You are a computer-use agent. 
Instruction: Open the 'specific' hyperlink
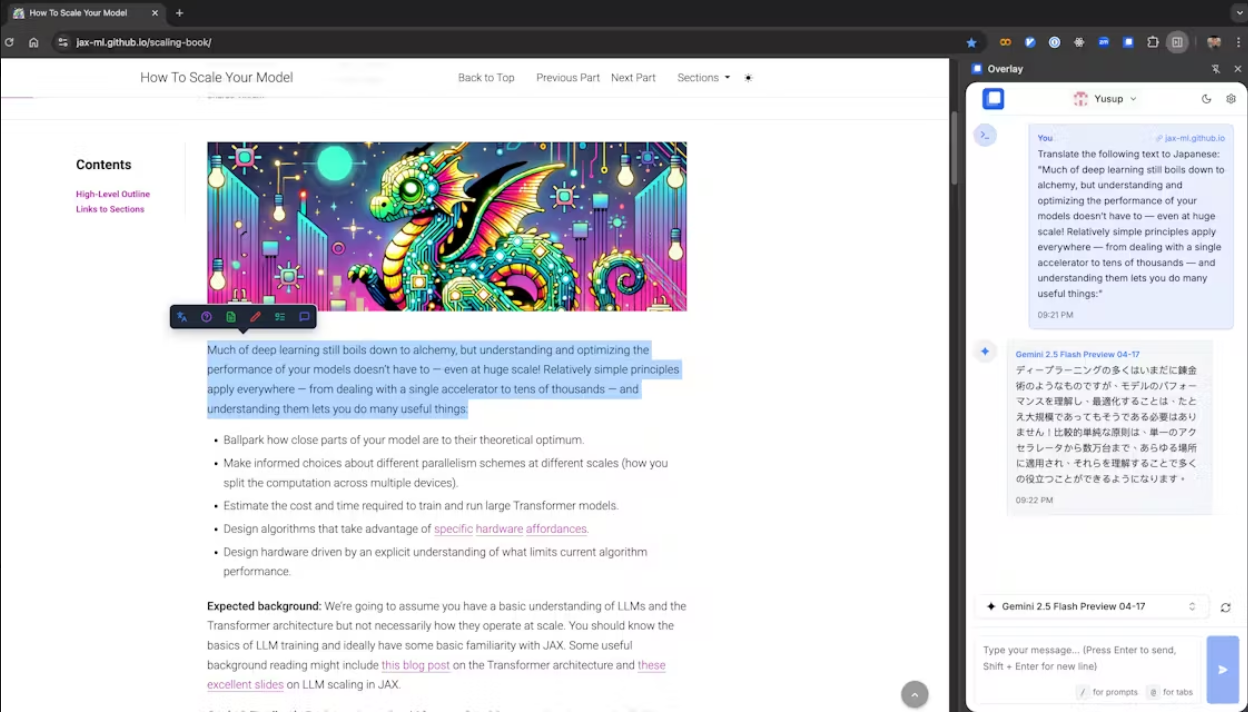[x=453, y=529]
